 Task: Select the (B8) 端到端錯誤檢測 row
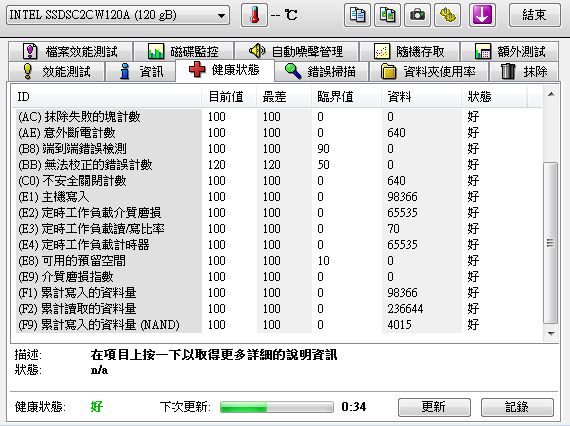[278, 149]
